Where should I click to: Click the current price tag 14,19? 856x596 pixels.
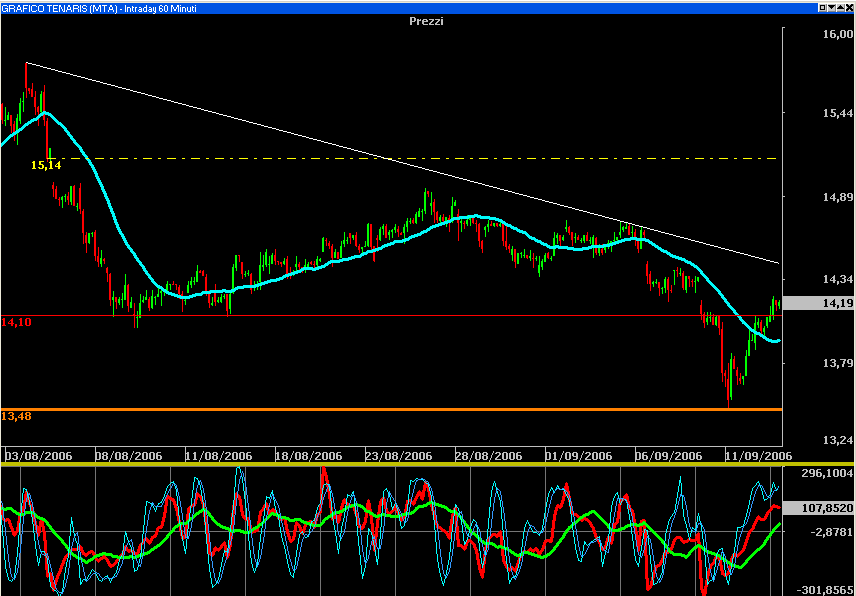tap(818, 303)
